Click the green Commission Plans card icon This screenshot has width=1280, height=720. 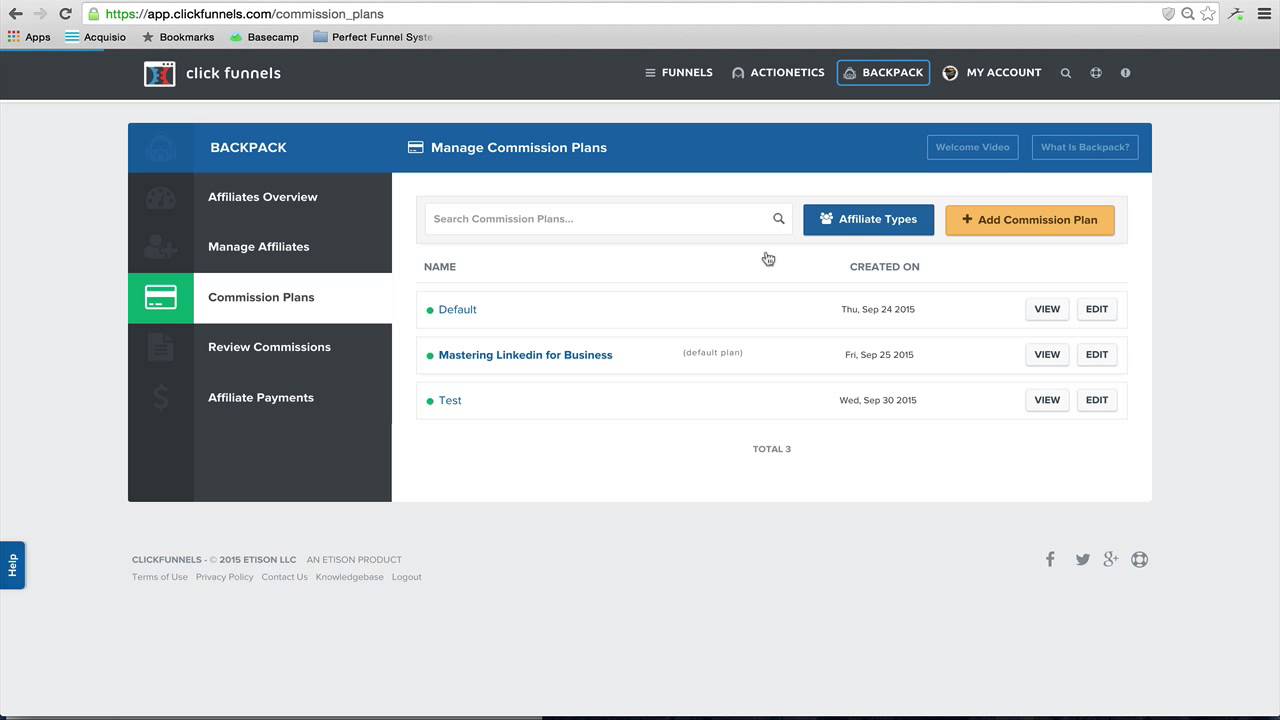(x=161, y=298)
